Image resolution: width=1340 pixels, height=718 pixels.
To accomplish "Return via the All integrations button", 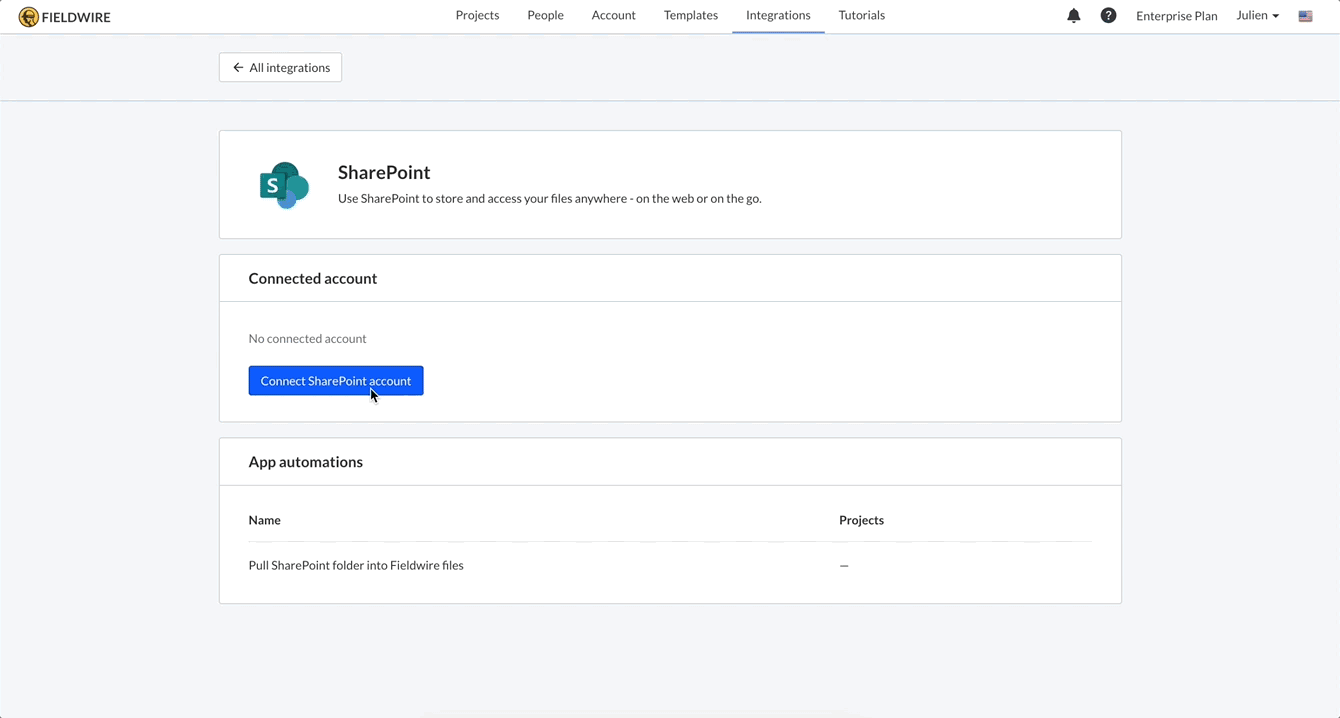I will 280,67.
